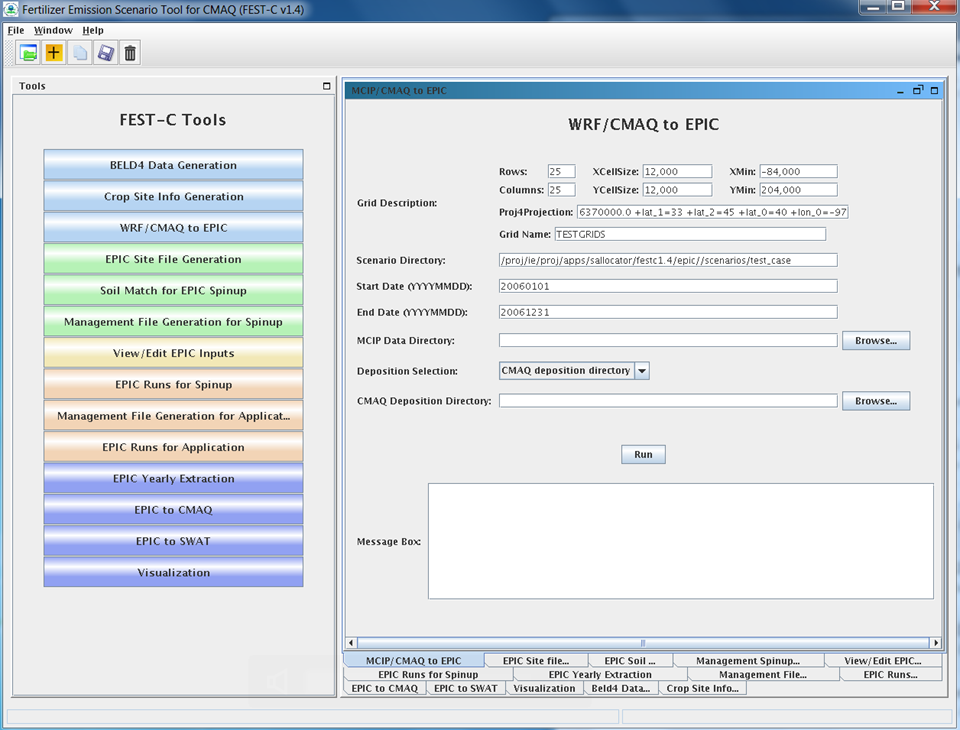
Task: Select the MCIP/CMAQ to EPIC tab
Action: coord(414,660)
